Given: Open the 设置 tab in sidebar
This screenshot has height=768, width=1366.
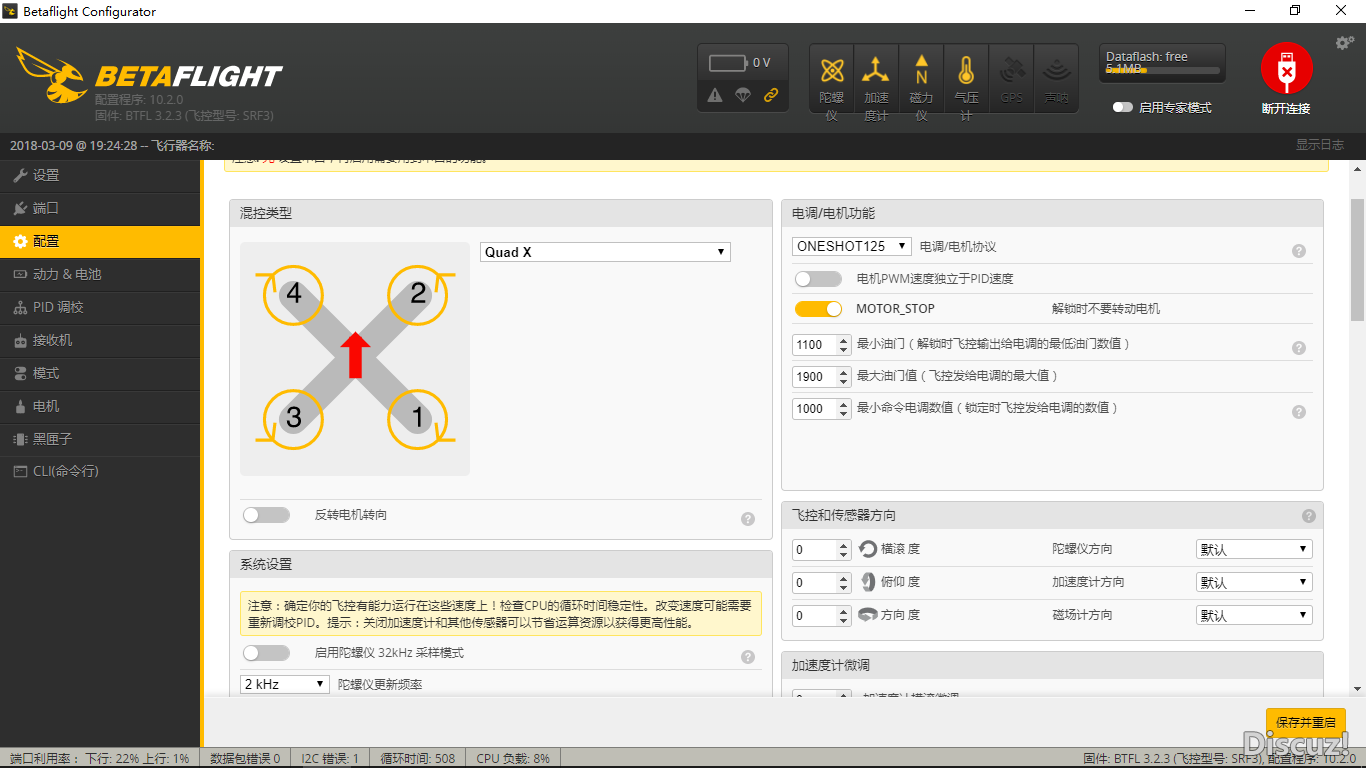Looking at the screenshot, I should (x=100, y=175).
